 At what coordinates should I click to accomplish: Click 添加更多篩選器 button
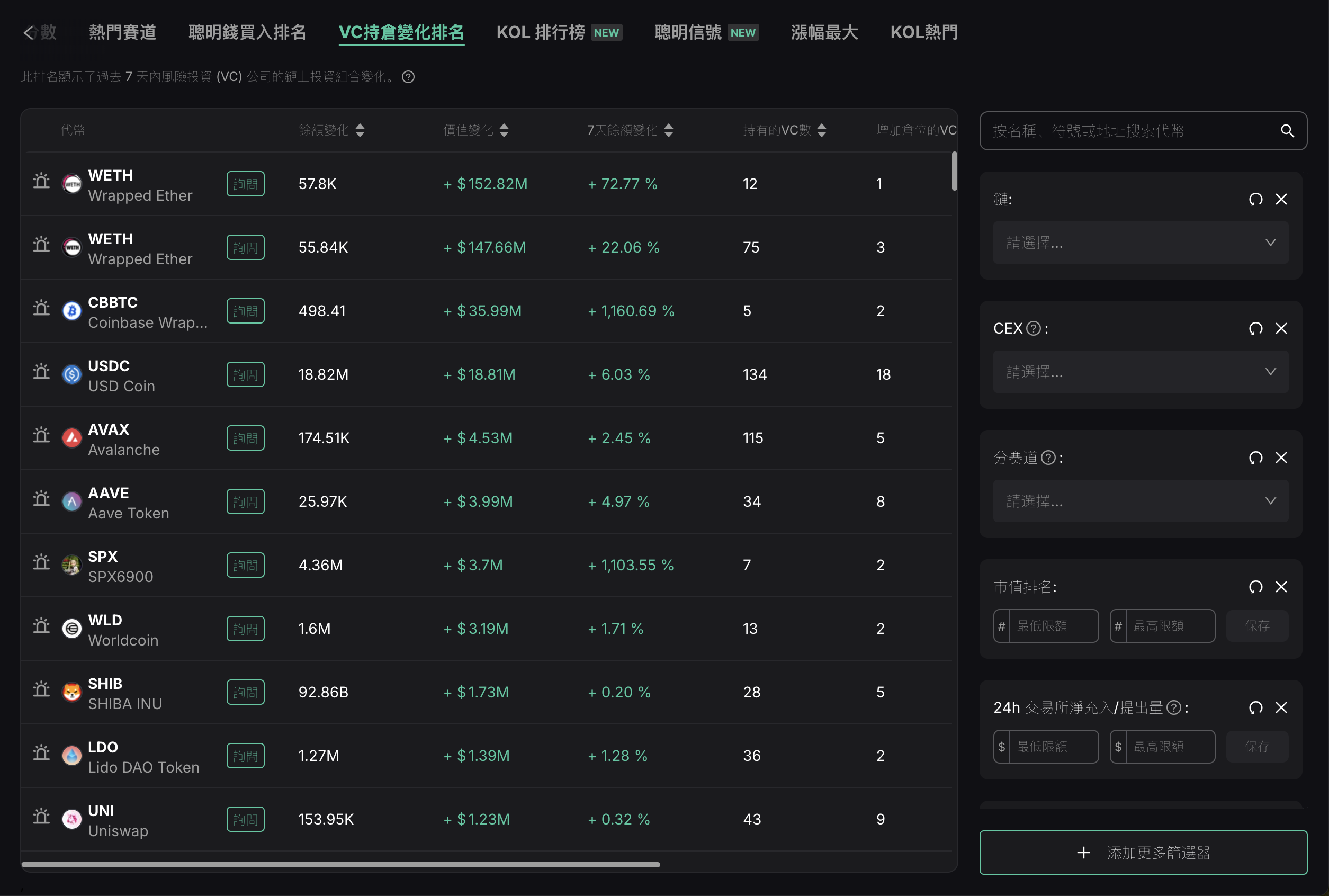(x=1143, y=853)
